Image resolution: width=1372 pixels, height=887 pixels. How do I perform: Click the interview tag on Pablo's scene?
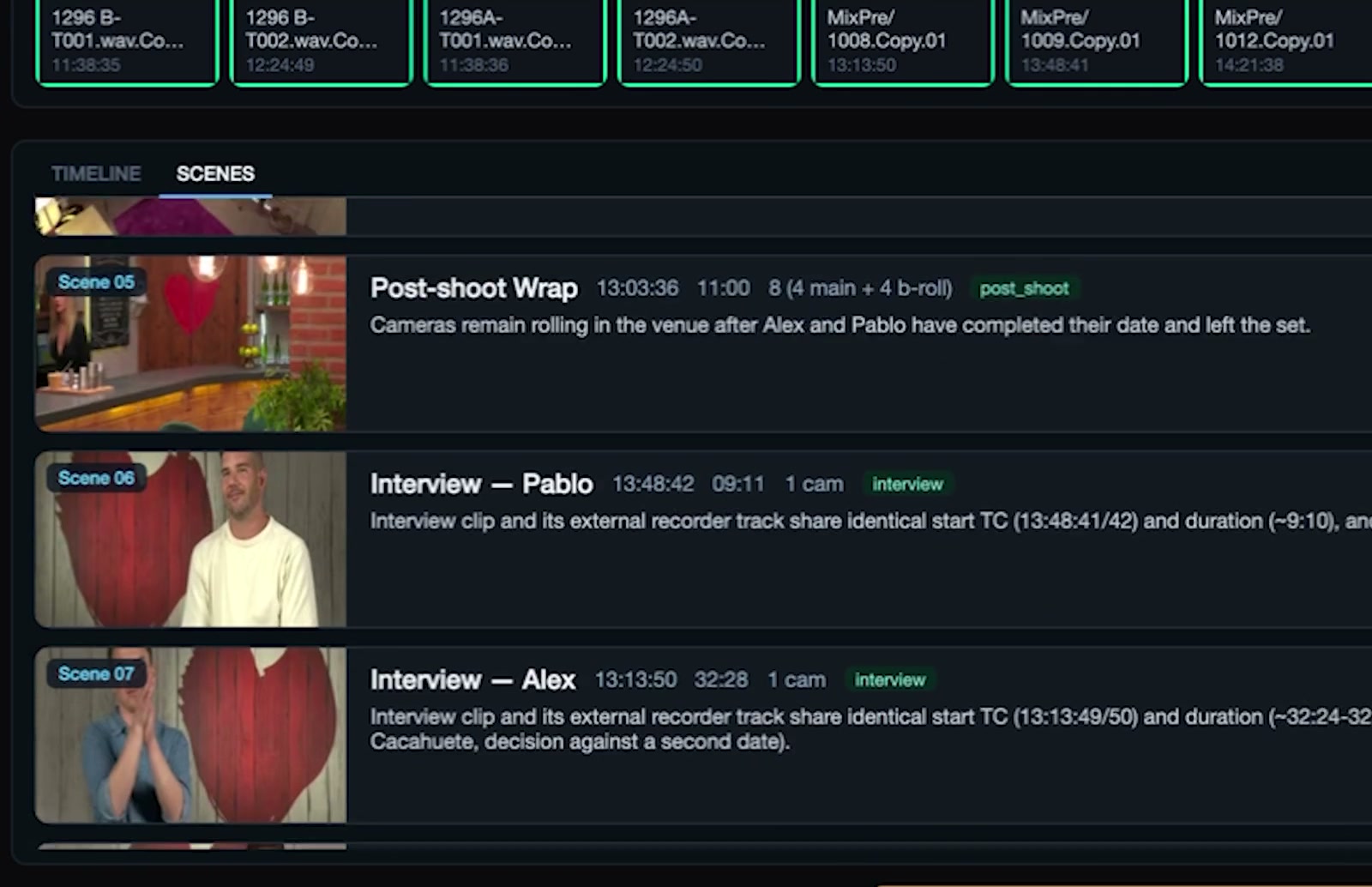(907, 484)
